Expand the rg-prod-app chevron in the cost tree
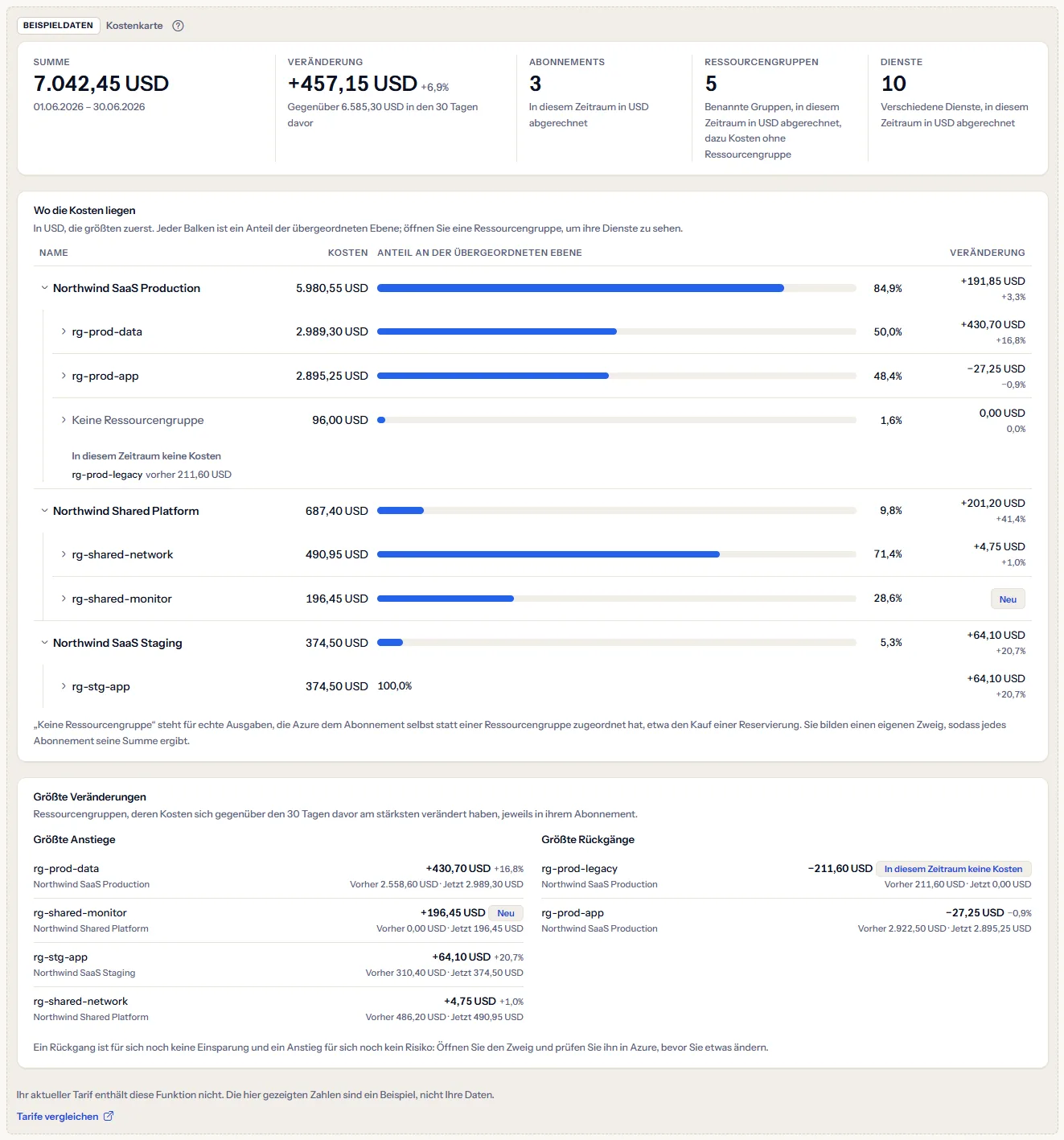 pyautogui.click(x=64, y=376)
